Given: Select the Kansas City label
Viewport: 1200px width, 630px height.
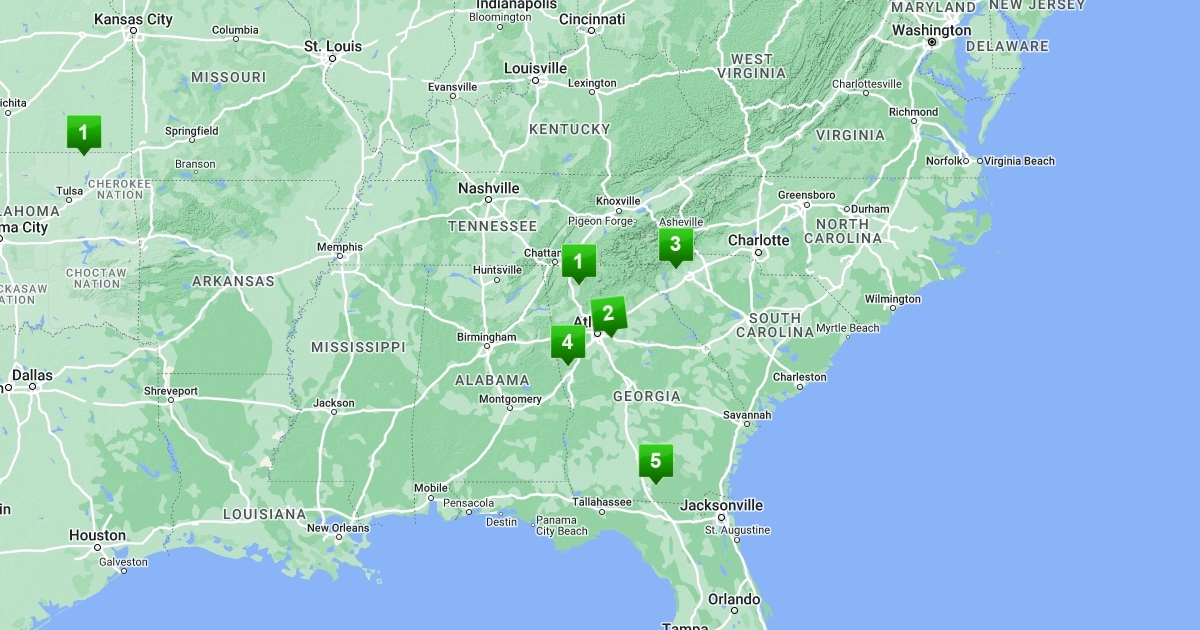Looking at the screenshot, I should point(133,18).
